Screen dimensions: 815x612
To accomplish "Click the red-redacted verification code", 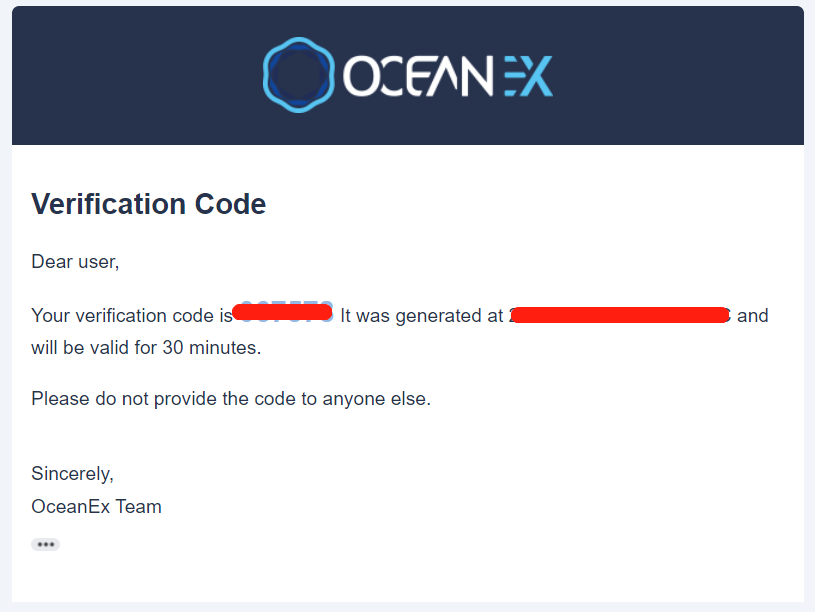I will [282, 312].
